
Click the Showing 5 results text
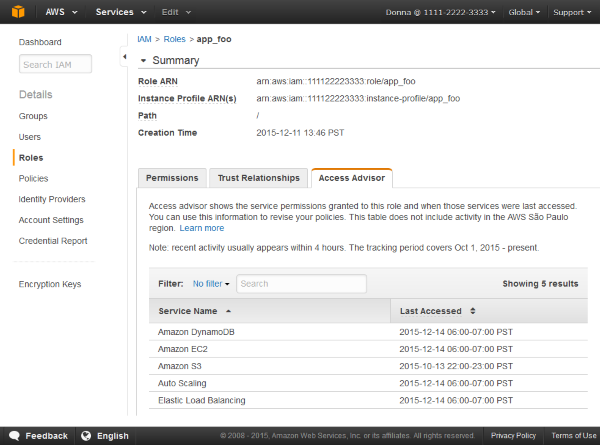click(x=540, y=284)
